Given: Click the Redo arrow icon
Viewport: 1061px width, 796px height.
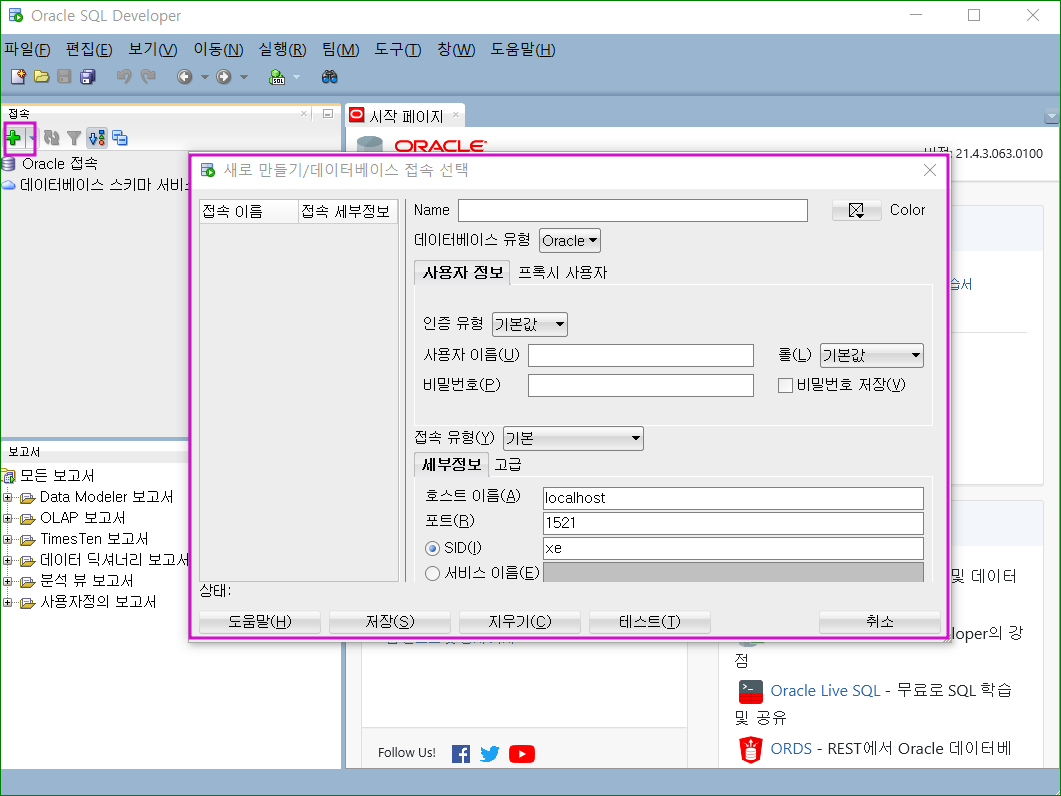Looking at the screenshot, I should [x=148, y=76].
